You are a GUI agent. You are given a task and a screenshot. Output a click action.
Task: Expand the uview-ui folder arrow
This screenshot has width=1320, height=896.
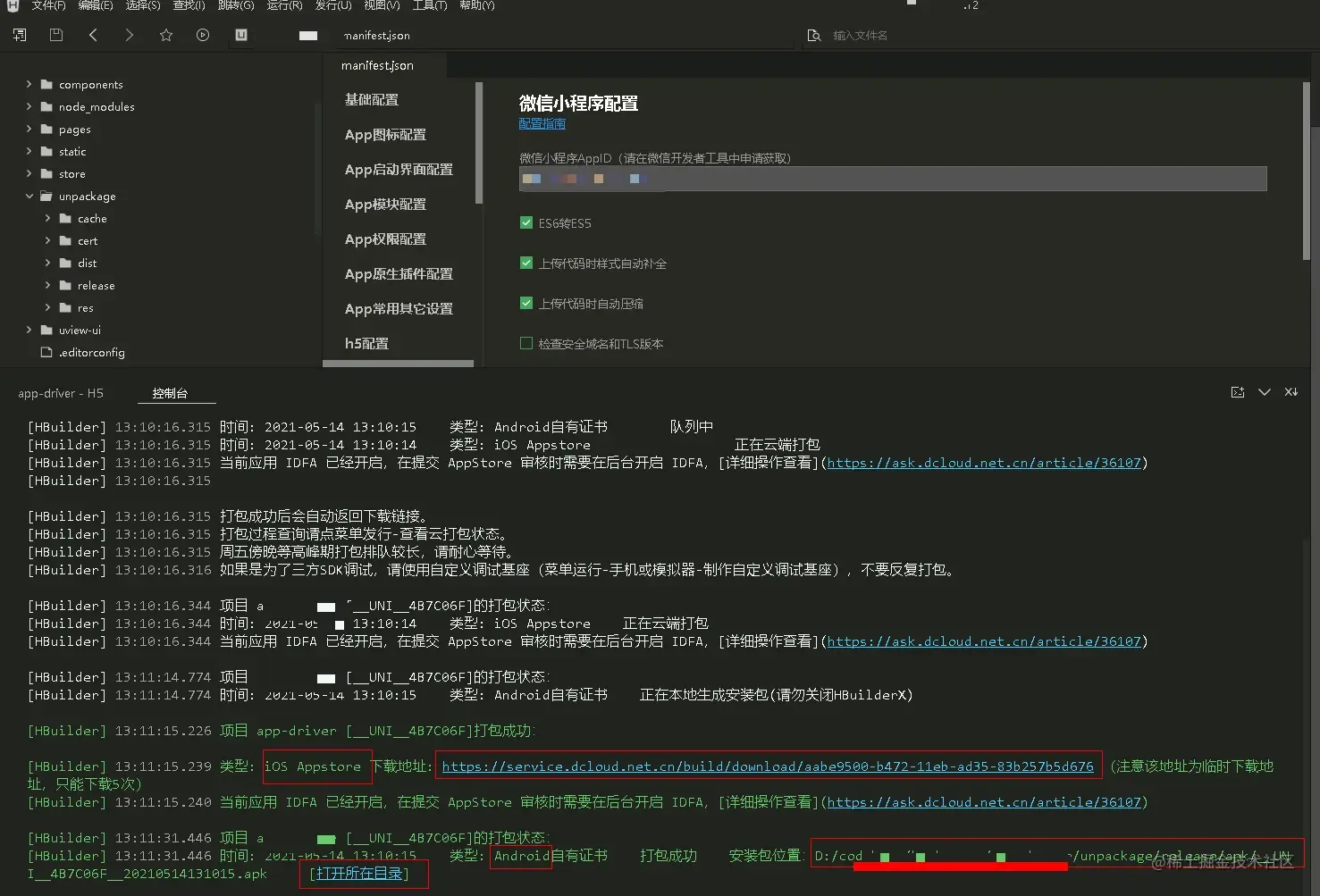point(29,330)
